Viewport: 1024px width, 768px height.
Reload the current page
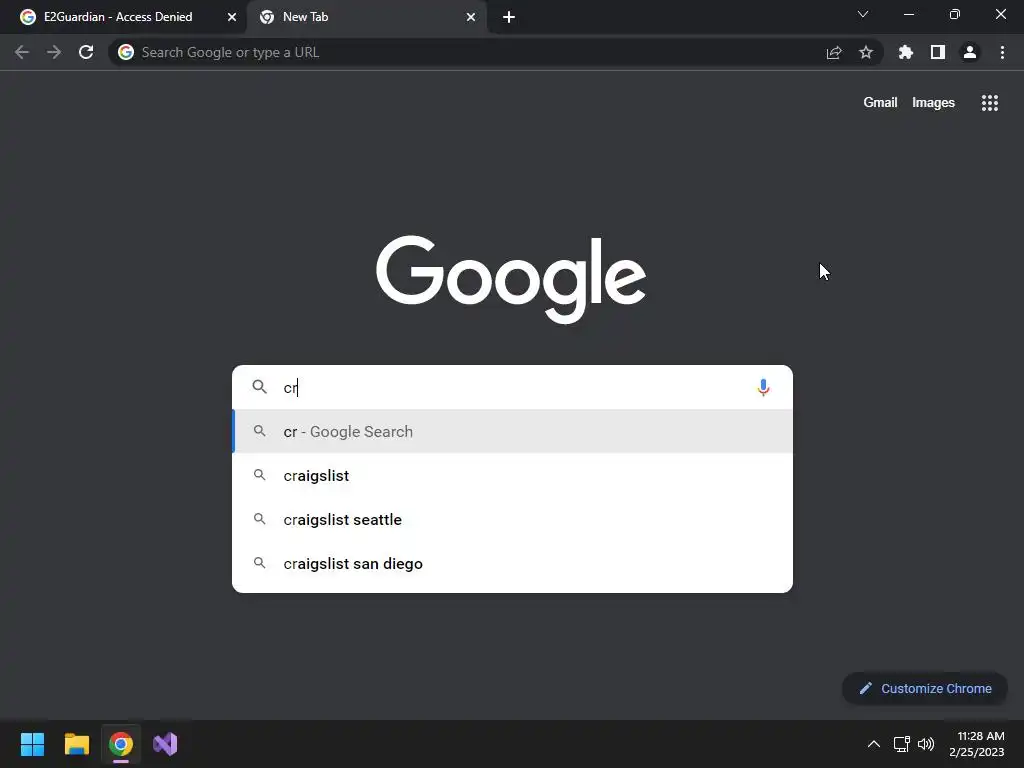point(86,52)
